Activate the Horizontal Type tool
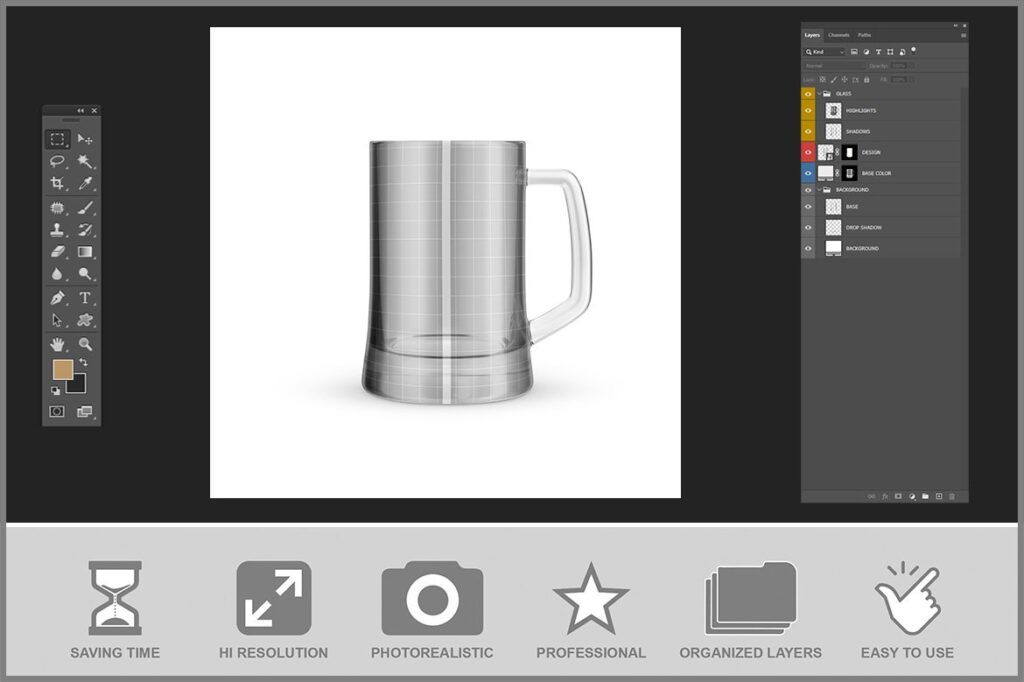The width and height of the screenshot is (1024, 682). [85, 298]
